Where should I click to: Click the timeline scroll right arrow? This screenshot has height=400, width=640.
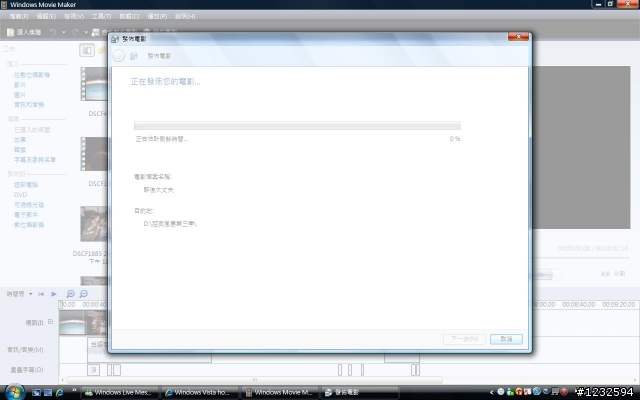[635, 380]
